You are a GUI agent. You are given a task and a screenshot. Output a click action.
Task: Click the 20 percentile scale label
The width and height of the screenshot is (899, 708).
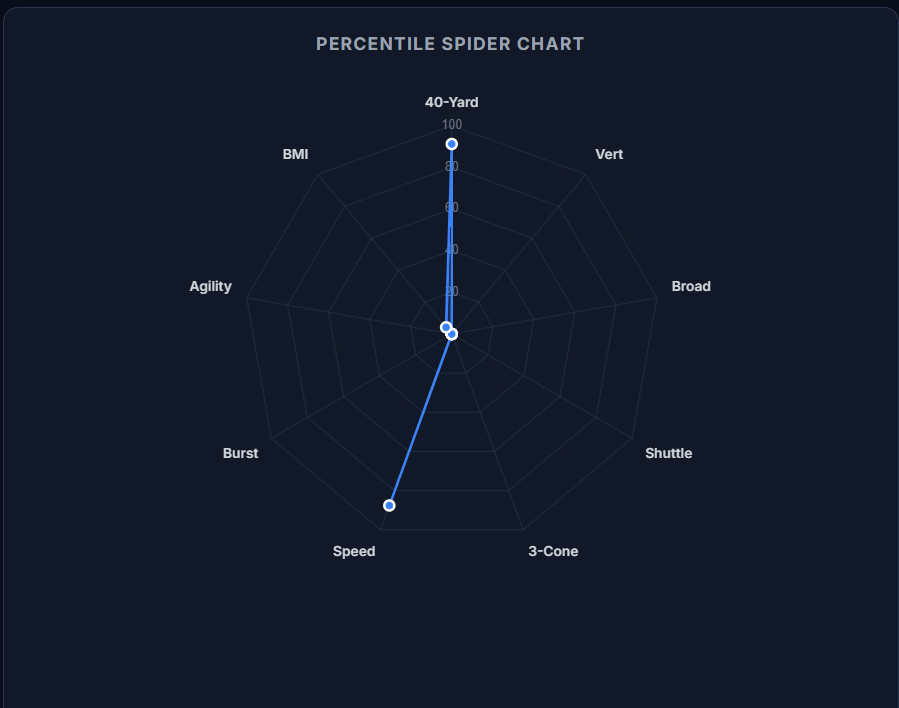(452, 292)
